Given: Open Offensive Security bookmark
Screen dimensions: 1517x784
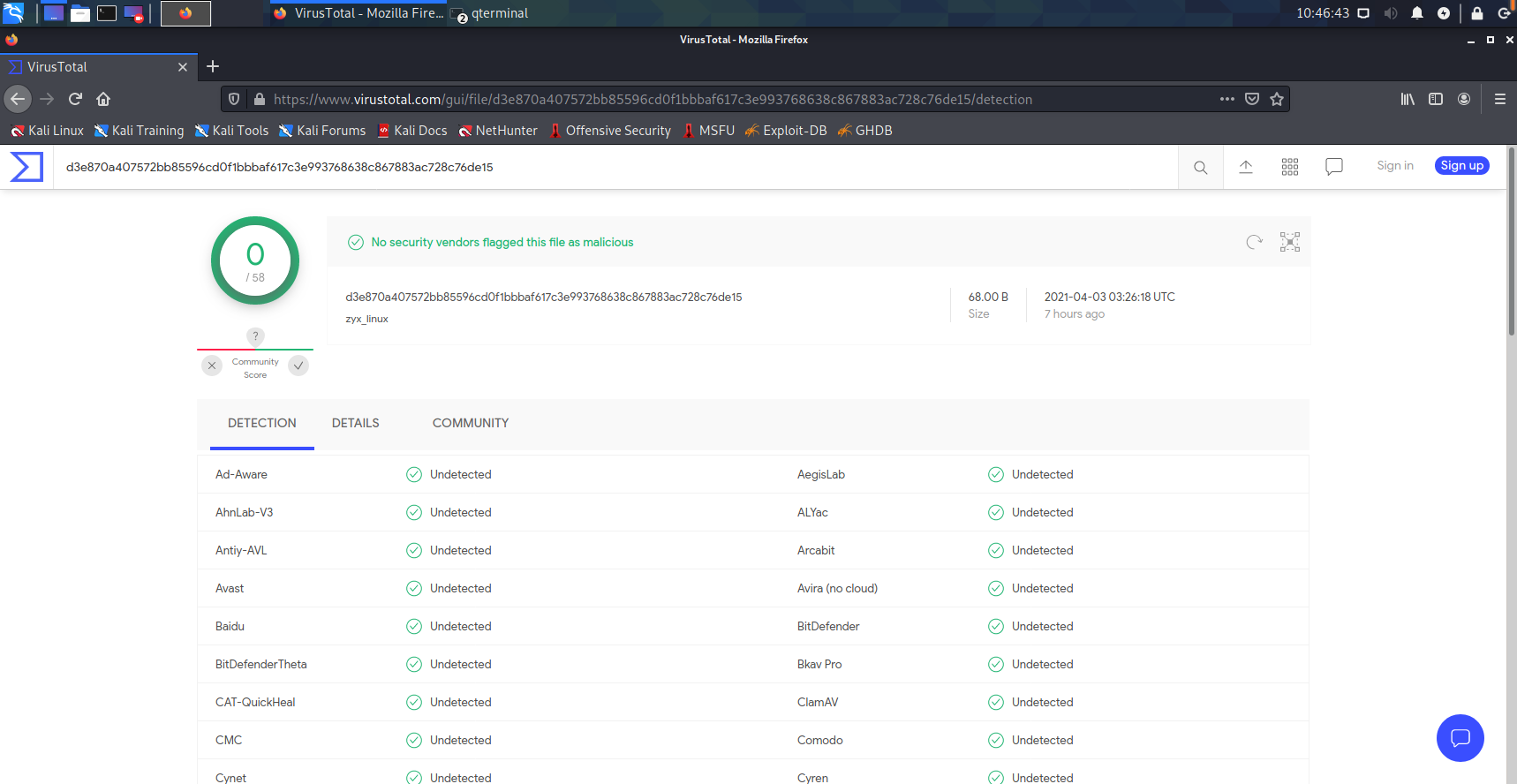Looking at the screenshot, I should pyautogui.click(x=610, y=131).
